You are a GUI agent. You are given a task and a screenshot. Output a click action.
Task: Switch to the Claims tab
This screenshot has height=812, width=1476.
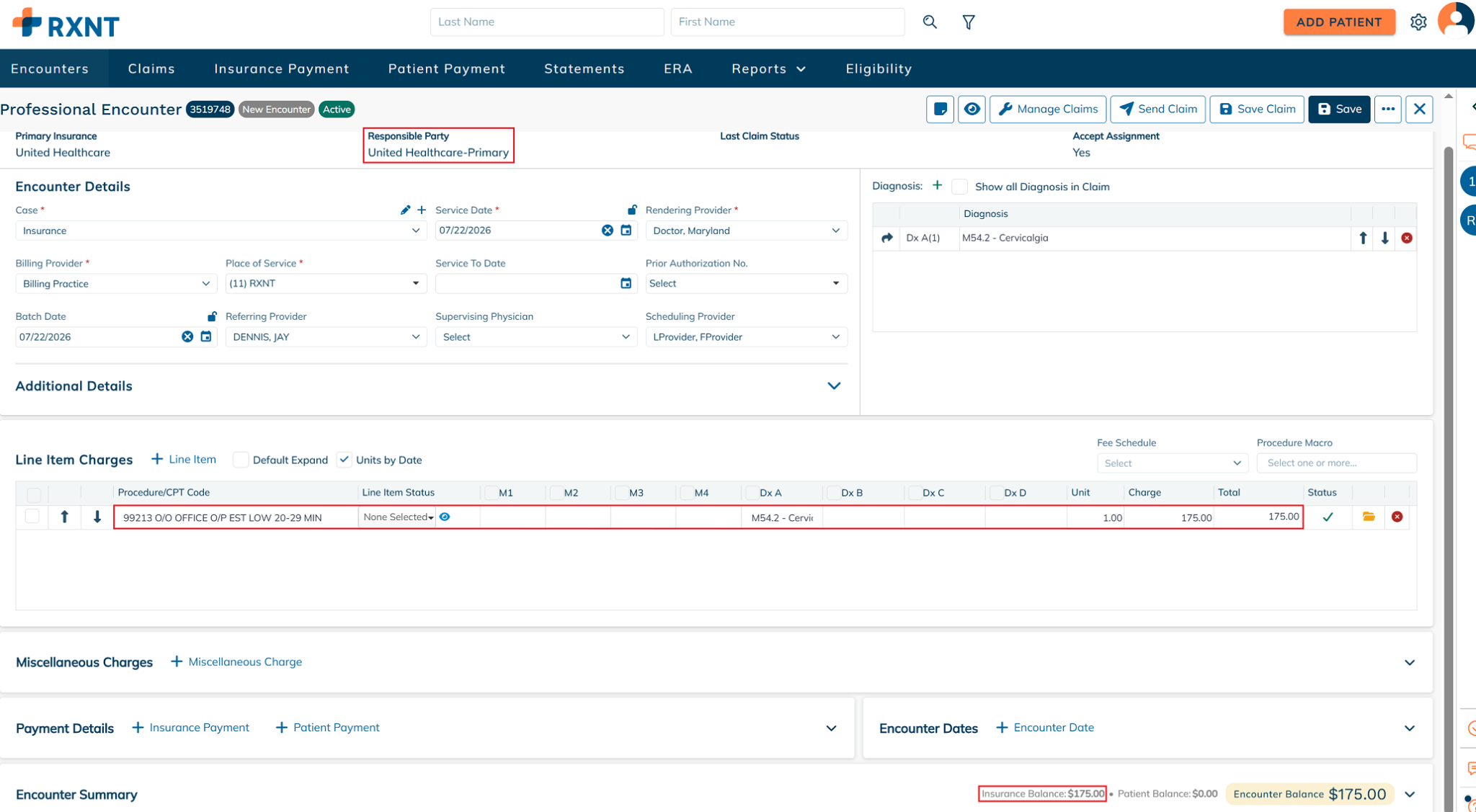(x=151, y=68)
